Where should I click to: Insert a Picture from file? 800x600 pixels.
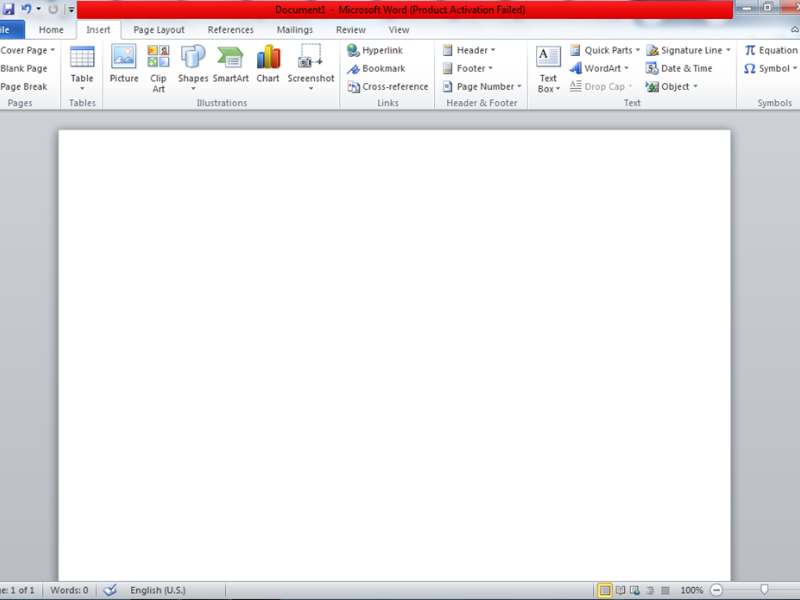point(124,64)
